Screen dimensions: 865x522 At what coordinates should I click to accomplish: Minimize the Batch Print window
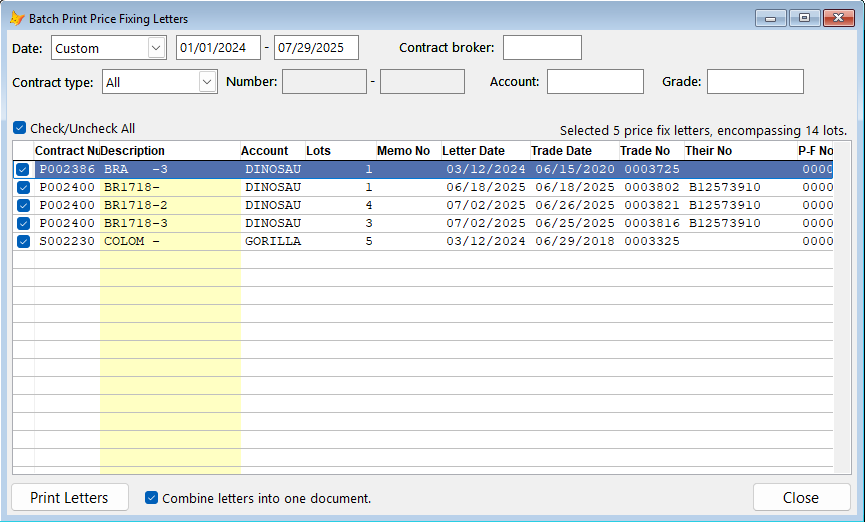tap(771, 18)
